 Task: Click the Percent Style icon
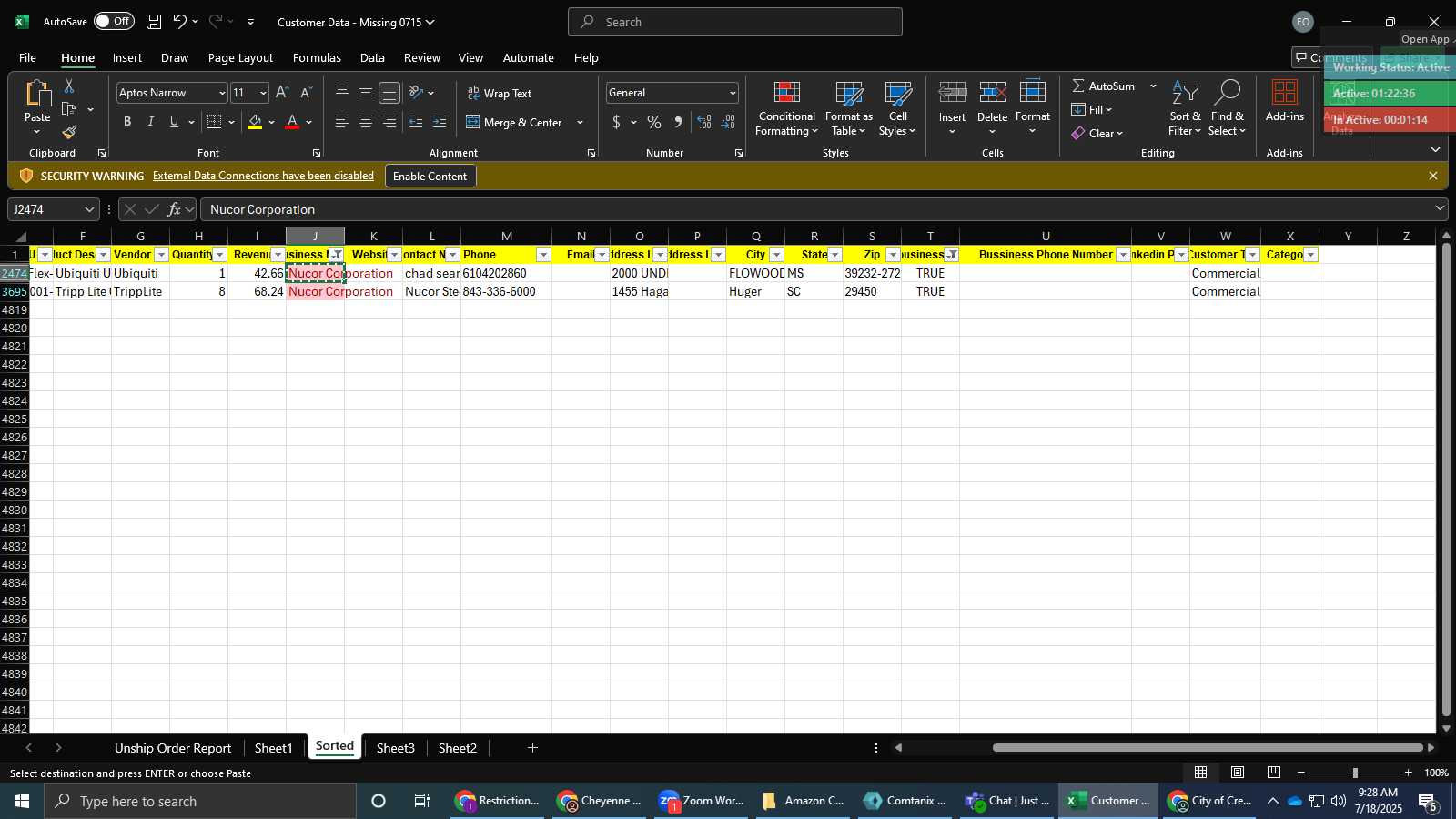point(654,122)
